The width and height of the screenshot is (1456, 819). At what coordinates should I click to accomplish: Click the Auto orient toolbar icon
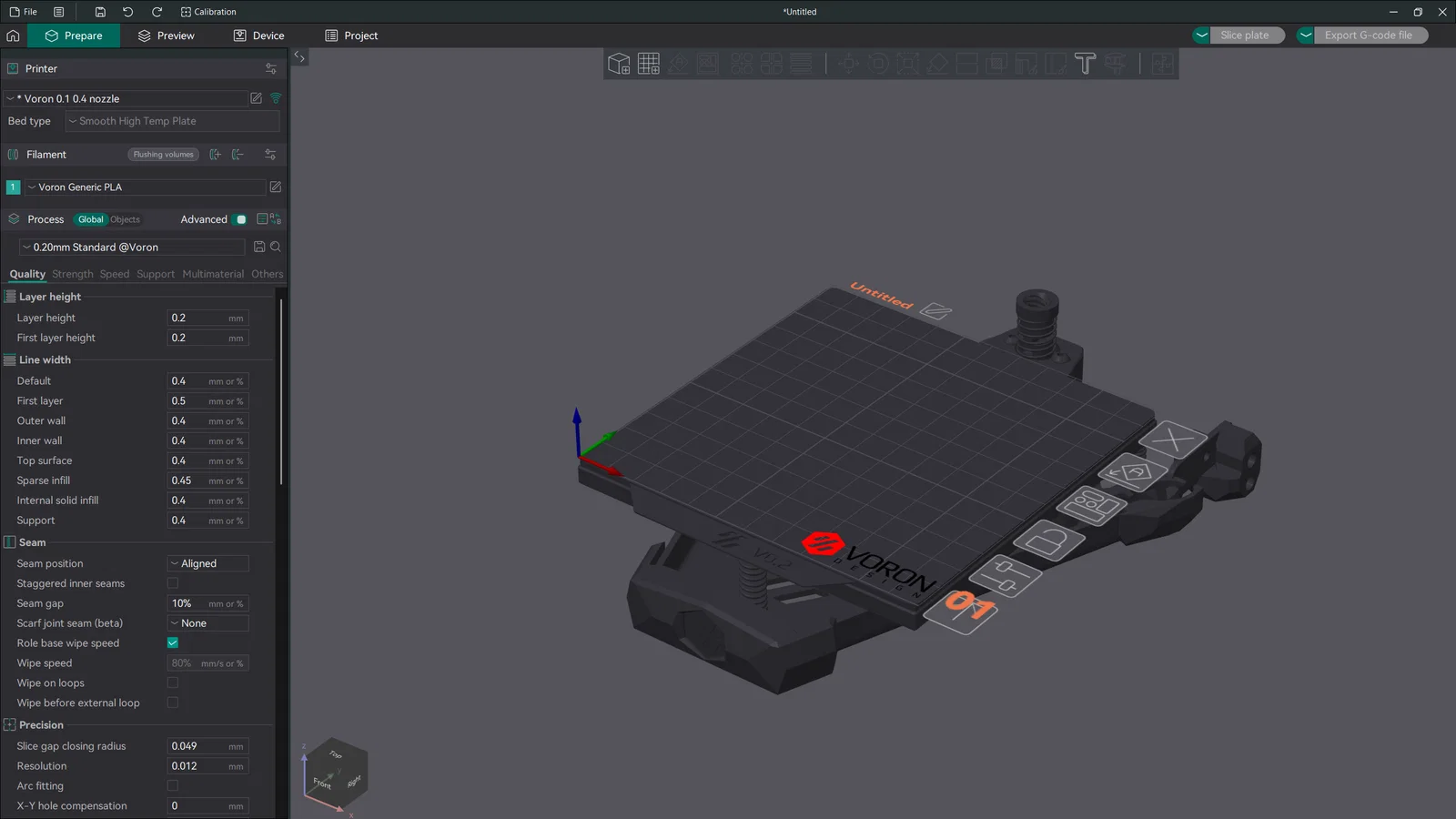point(678,64)
